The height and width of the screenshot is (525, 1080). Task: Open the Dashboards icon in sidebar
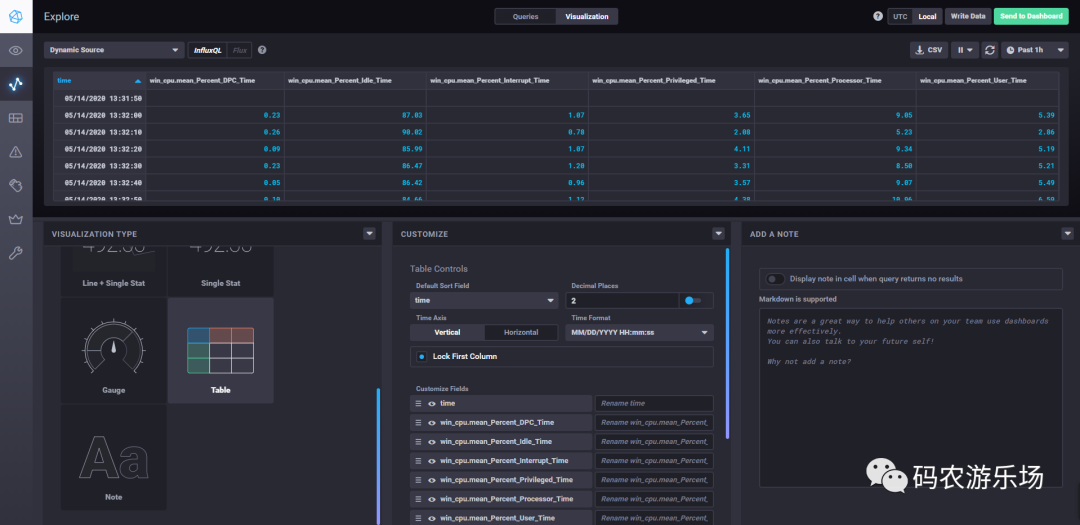tap(15, 118)
